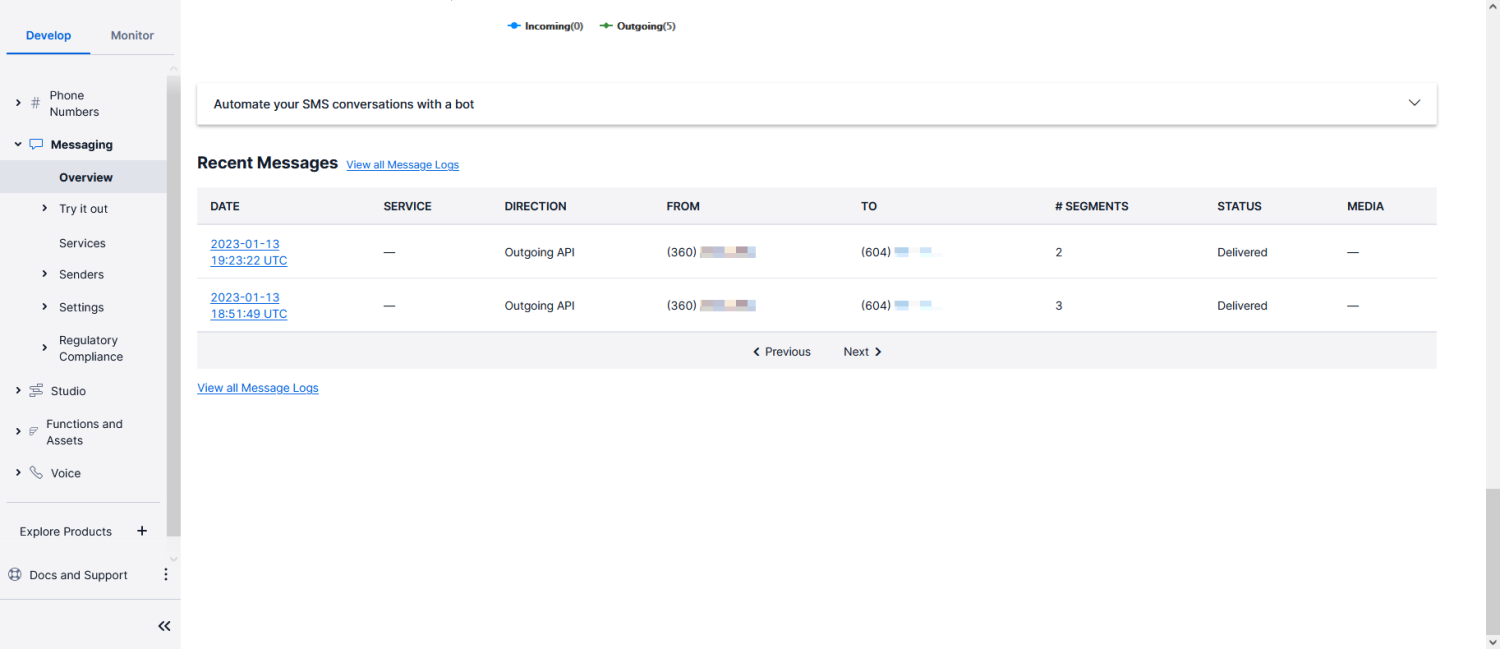This screenshot has width=1500, height=649.
Task: Click the Studio flow icon
Action: [x=36, y=390]
